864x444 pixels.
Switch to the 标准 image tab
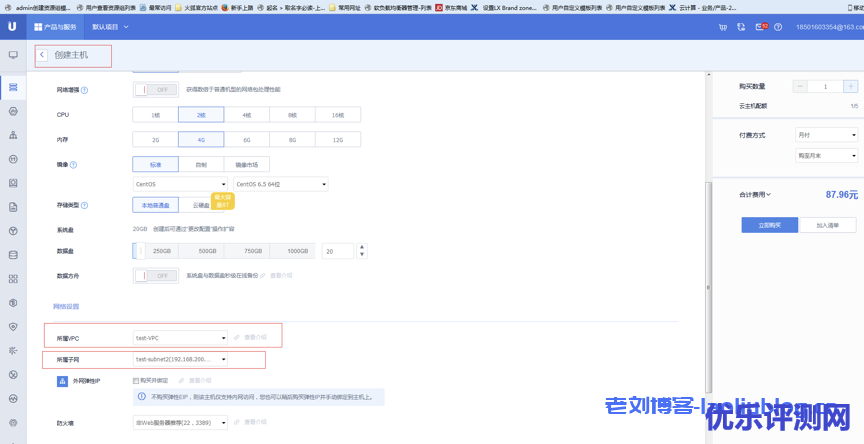point(155,164)
